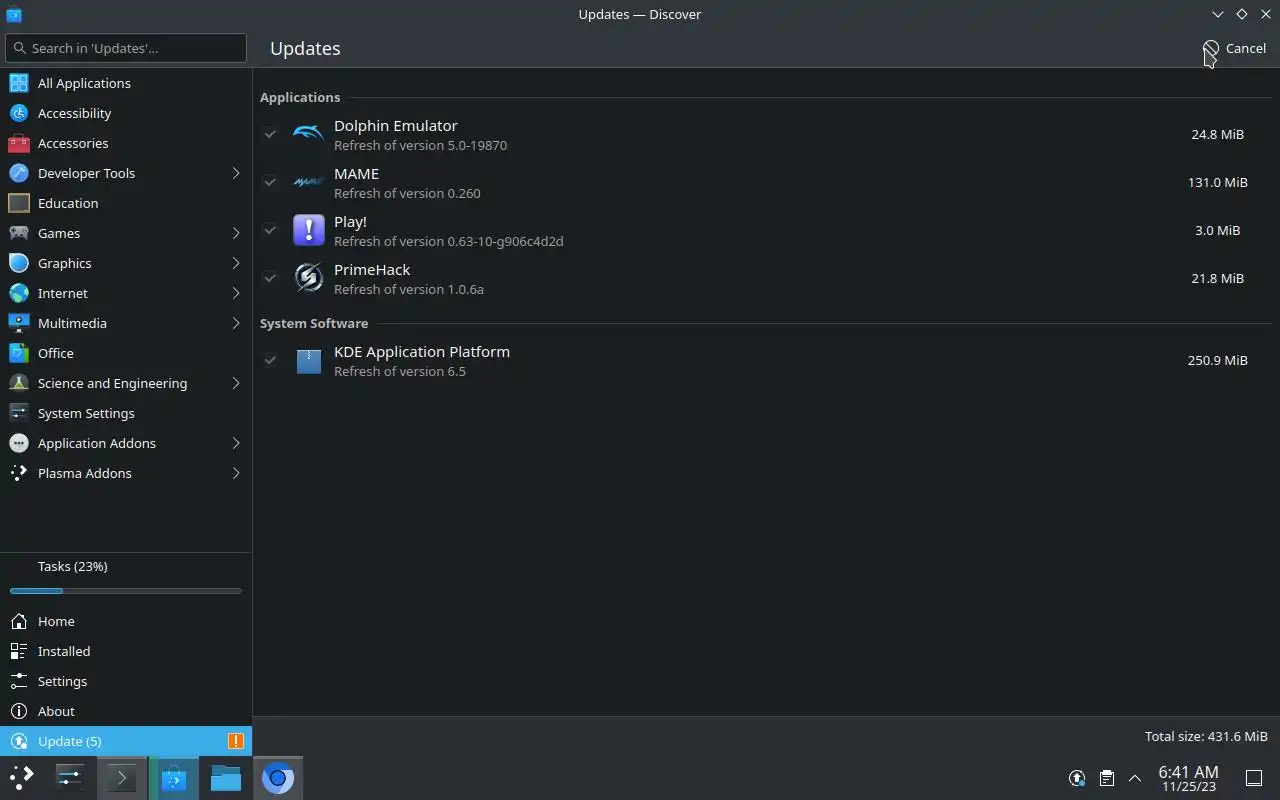Viewport: 1280px width, 800px height.
Task: Toggle the Play! update checkbox
Action: pos(270,230)
